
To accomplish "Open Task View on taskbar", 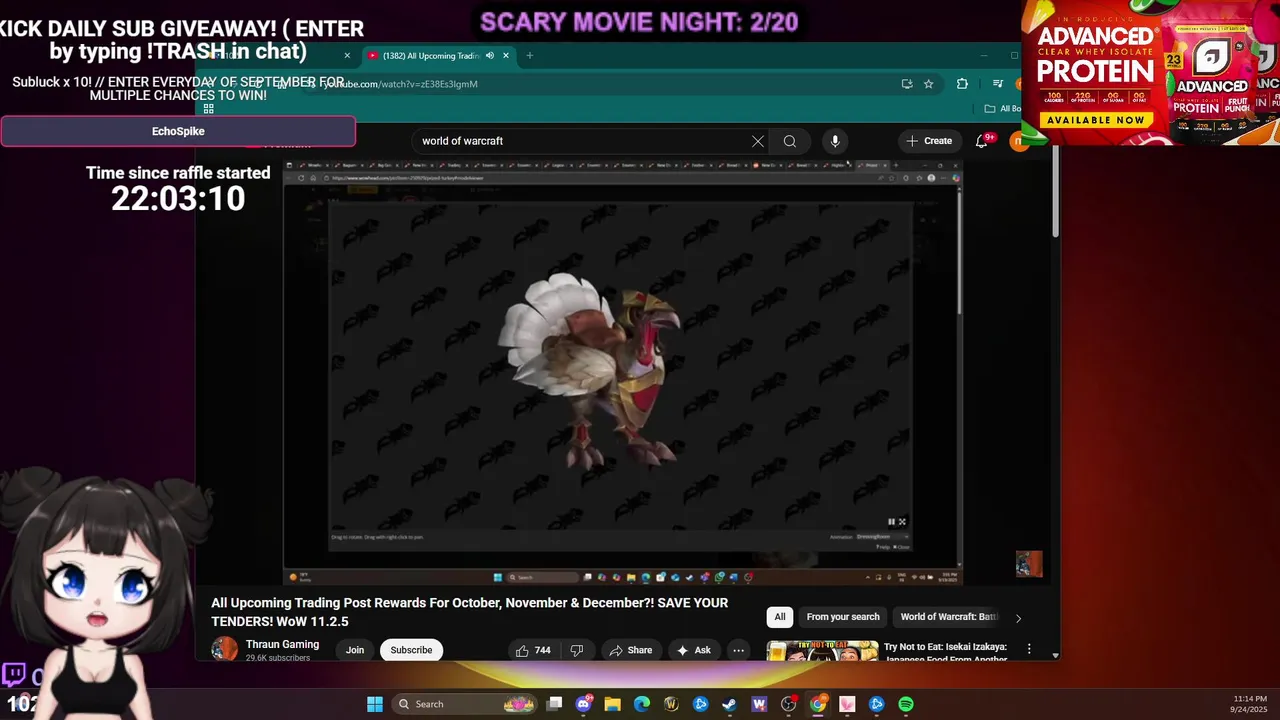I will pyautogui.click(x=555, y=704).
